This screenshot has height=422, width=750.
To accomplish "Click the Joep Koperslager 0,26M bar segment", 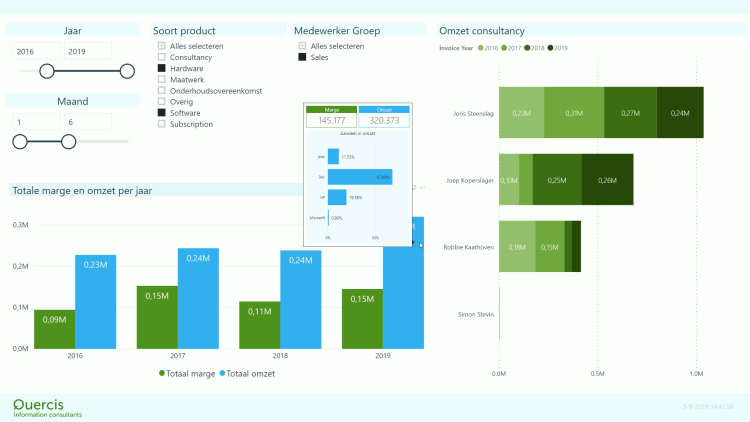I will click(607, 180).
